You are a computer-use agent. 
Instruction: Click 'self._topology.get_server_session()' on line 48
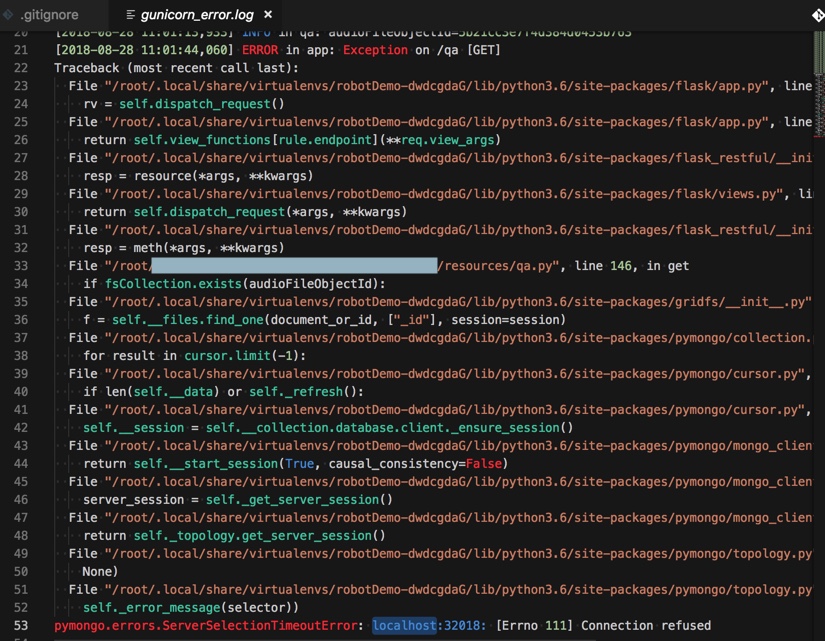(x=259, y=536)
